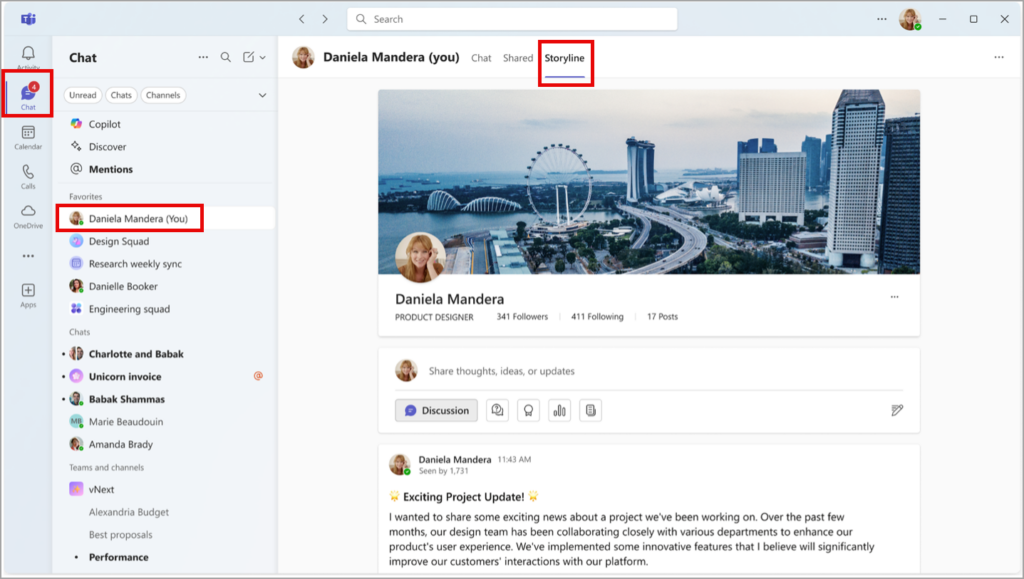
Task: Open Settings and more ellipsis in title bar
Action: pyautogui.click(x=882, y=19)
